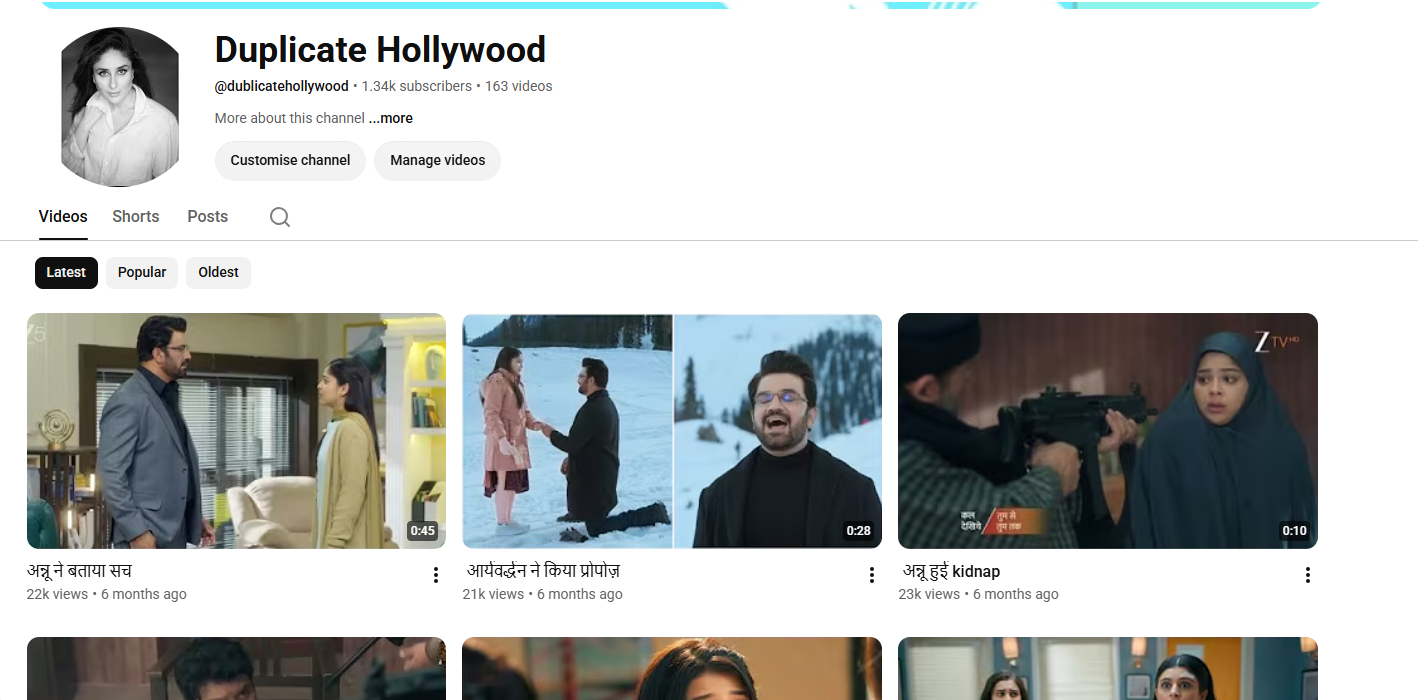Open options menu for अनू ने बताया सच video
This screenshot has height=700, width=1418.
click(x=436, y=575)
